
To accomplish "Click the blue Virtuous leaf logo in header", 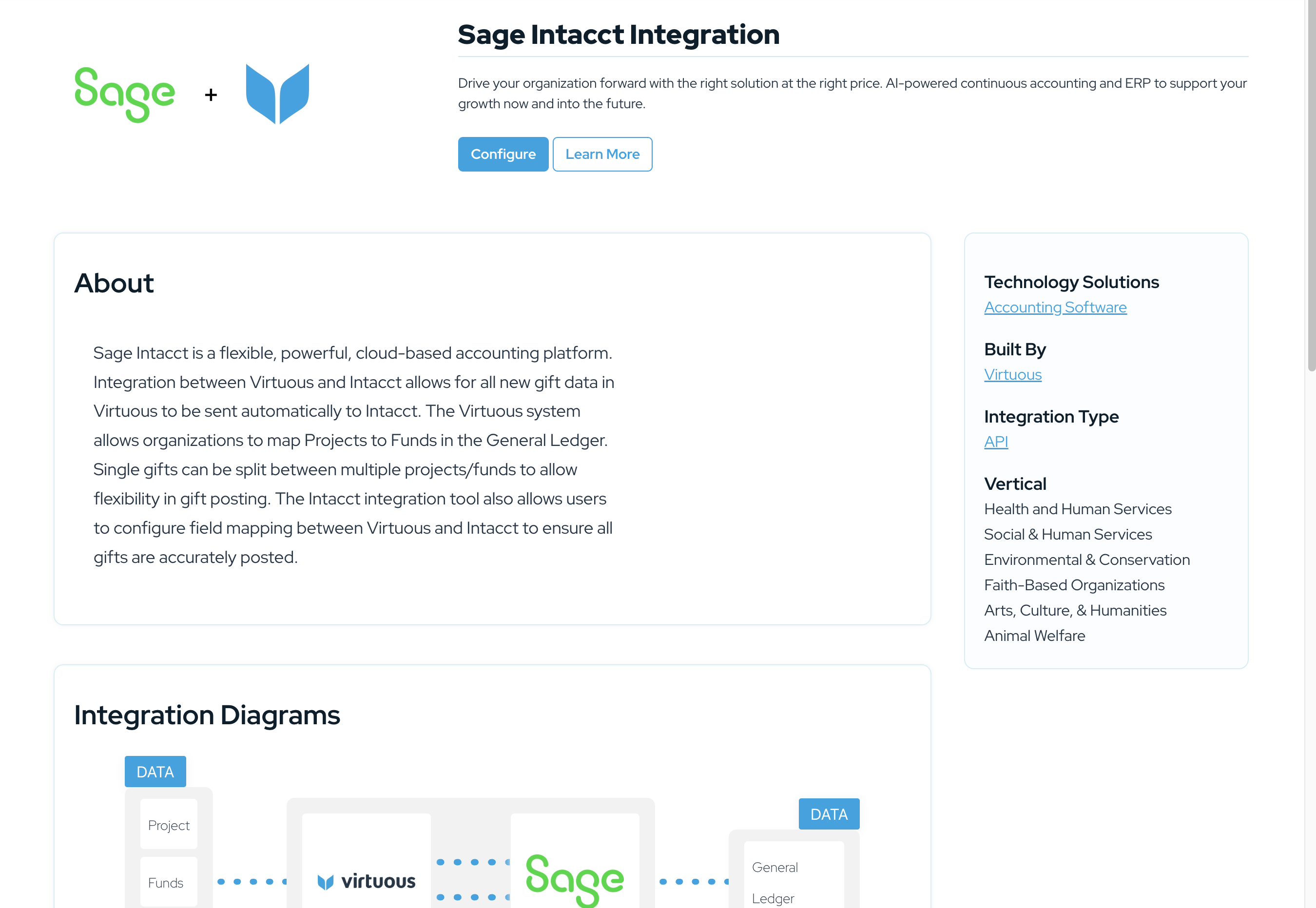I will coord(277,94).
